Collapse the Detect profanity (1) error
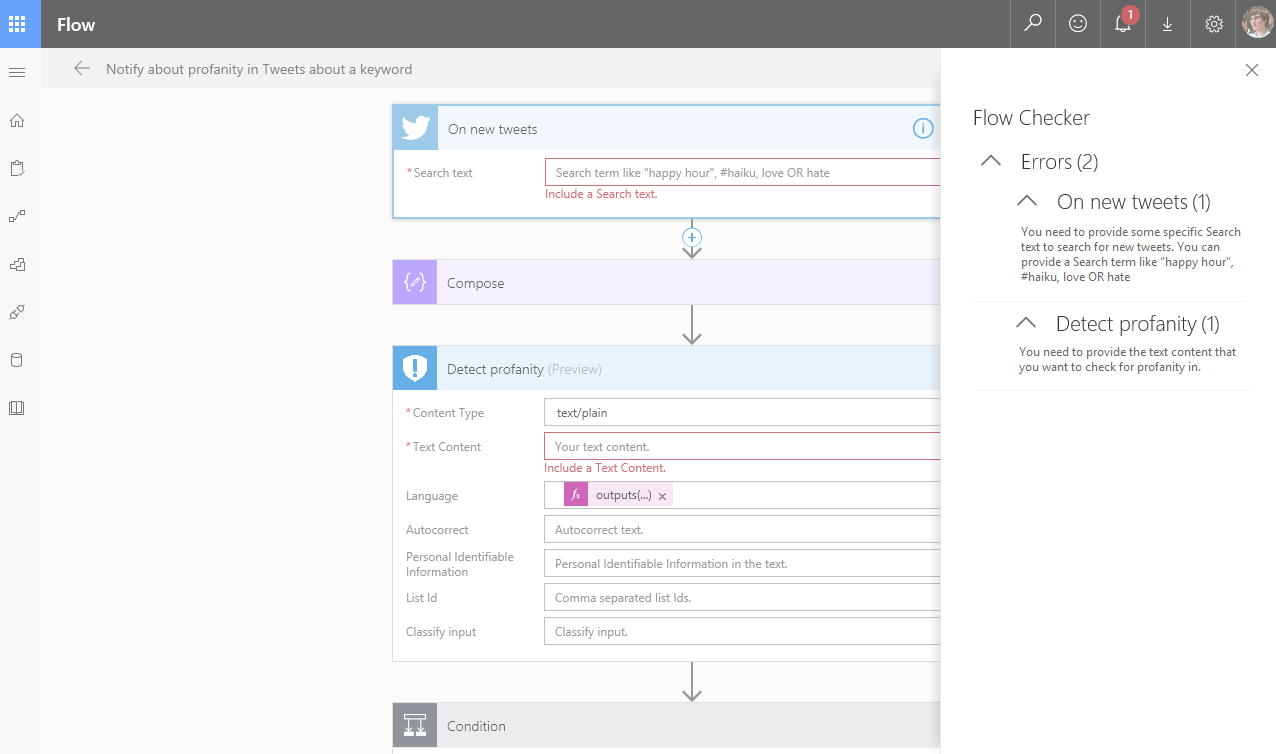This screenshot has height=754, width=1276. tap(1025, 323)
